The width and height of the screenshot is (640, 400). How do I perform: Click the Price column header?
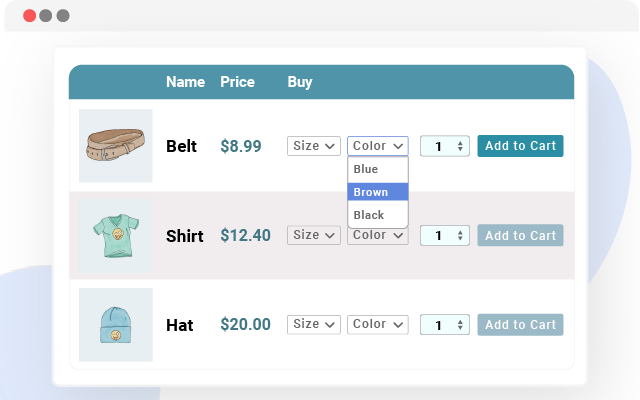click(237, 82)
